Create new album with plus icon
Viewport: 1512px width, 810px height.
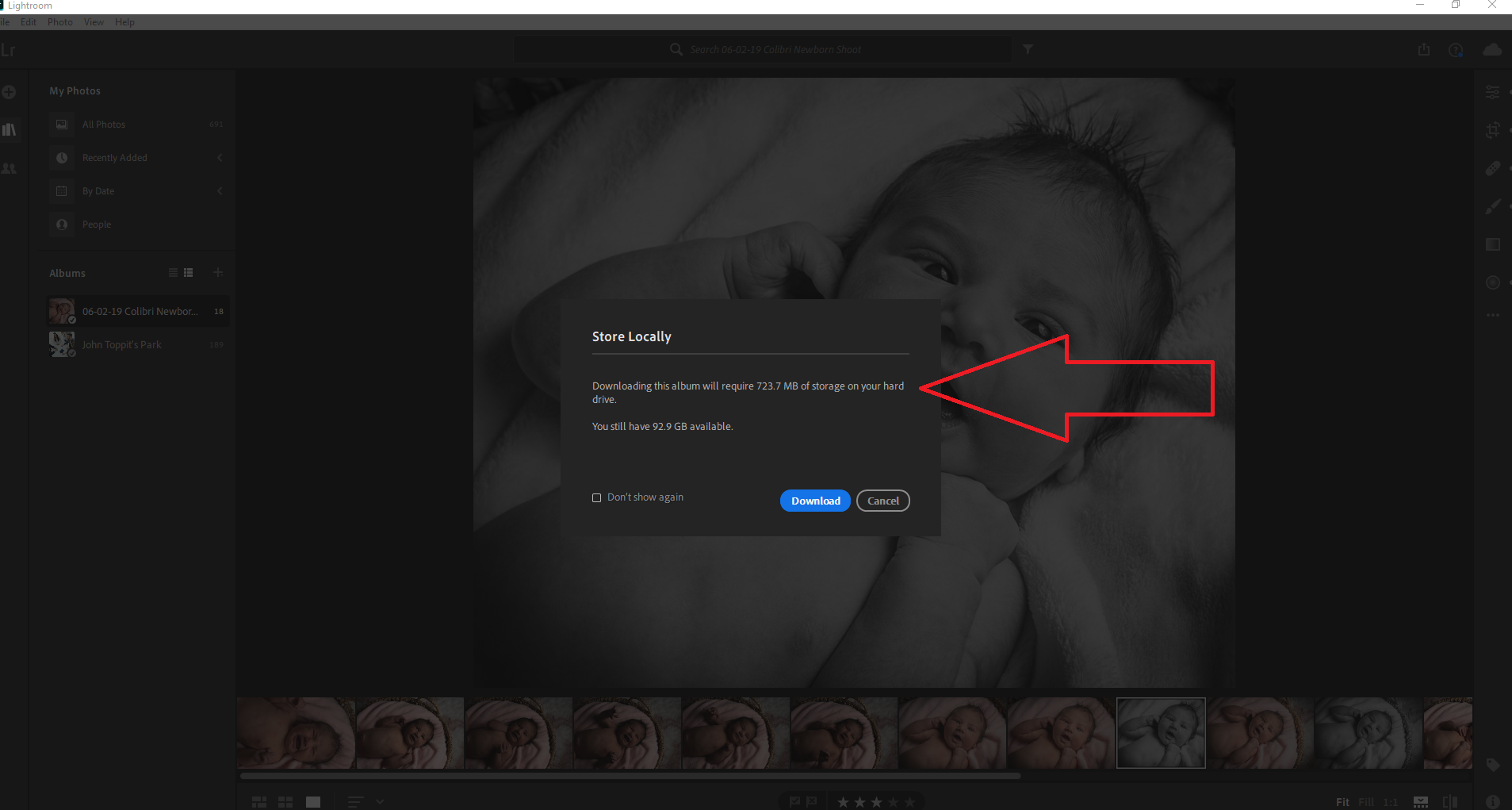click(218, 273)
